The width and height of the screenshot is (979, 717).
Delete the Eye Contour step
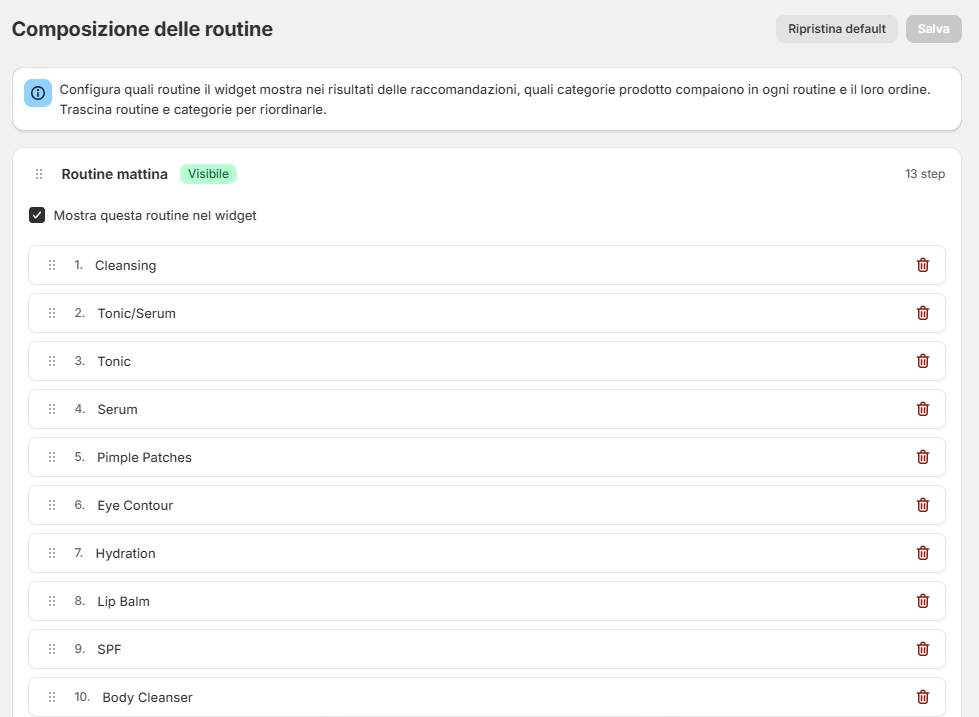[x=923, y=505]
